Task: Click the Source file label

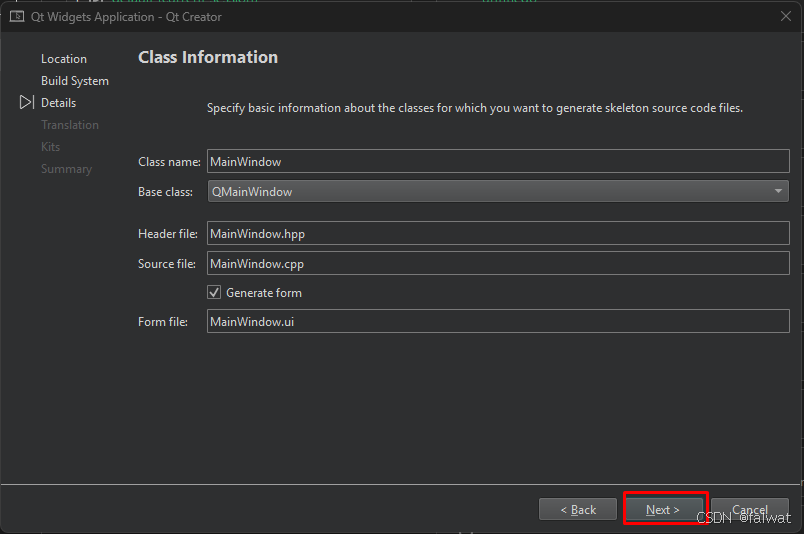Action: pyautogui.click(x=167, y=264)
